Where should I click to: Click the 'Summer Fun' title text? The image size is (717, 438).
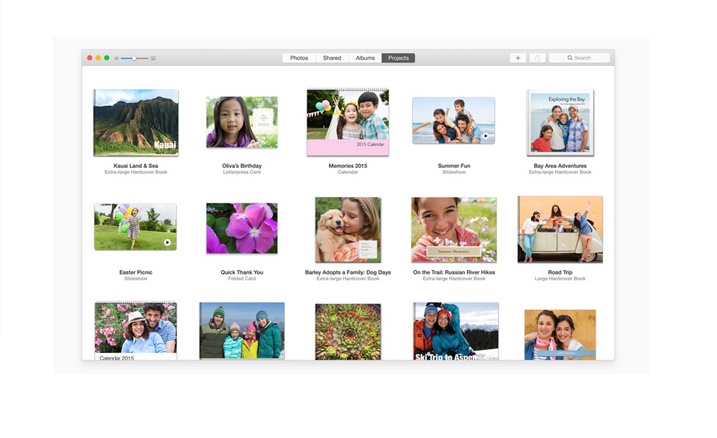coord(454,166)
